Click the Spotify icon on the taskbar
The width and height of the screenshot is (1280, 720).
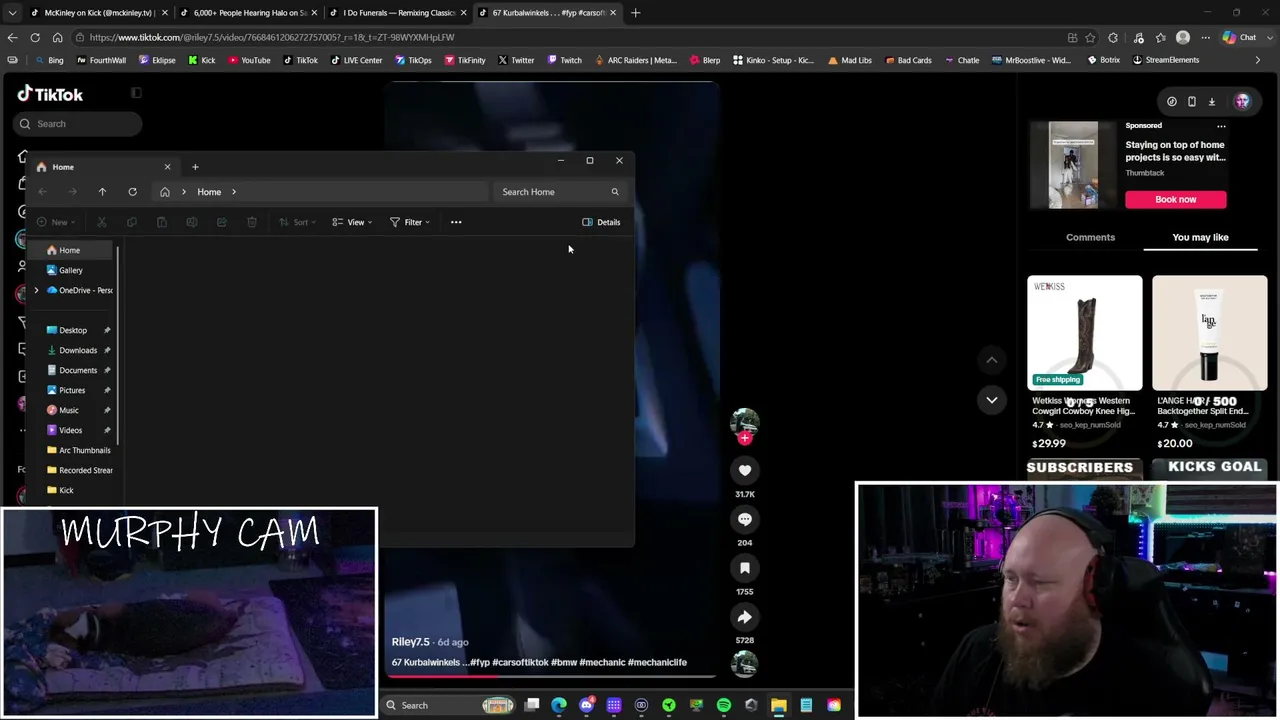pos(724,705)
